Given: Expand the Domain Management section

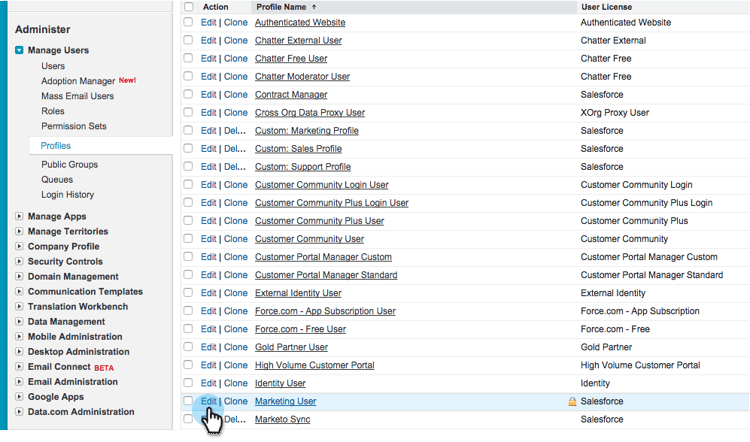Looking at the screenshot, I should click(19, 276).
